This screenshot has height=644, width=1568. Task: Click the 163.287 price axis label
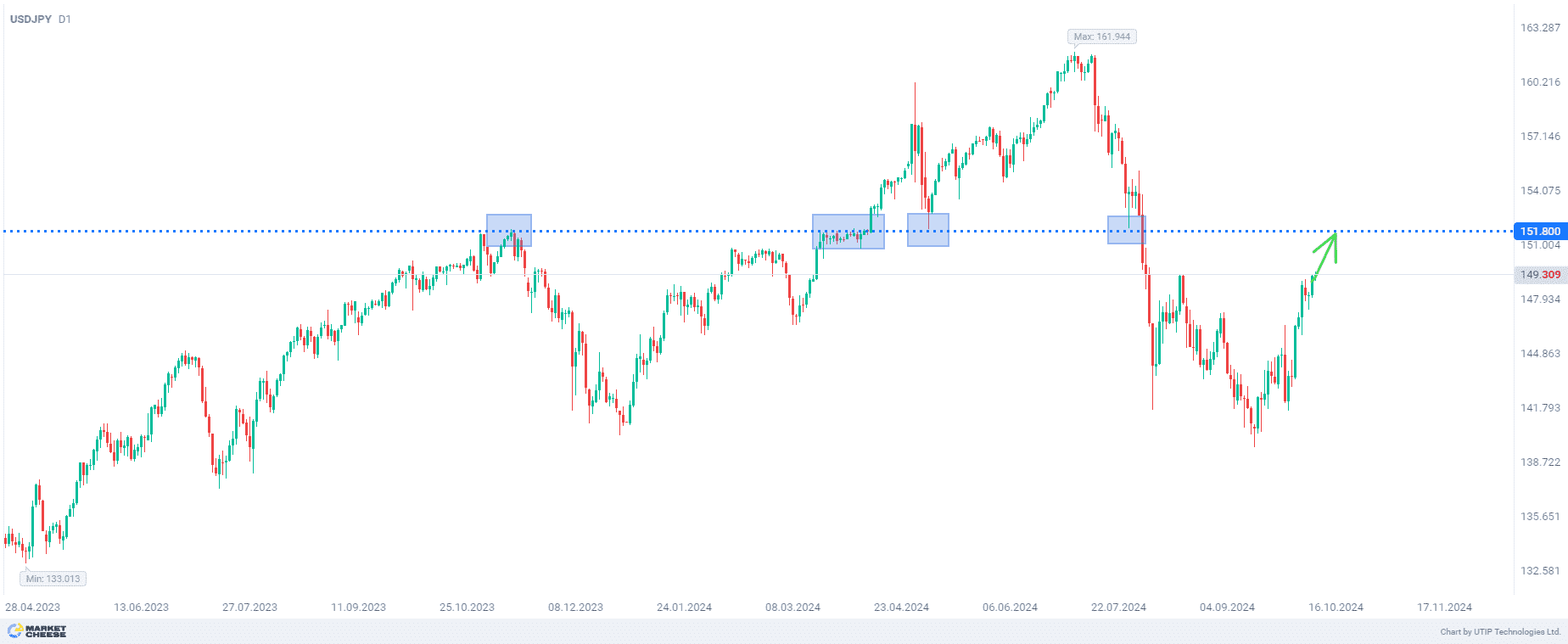point(1540,28)
